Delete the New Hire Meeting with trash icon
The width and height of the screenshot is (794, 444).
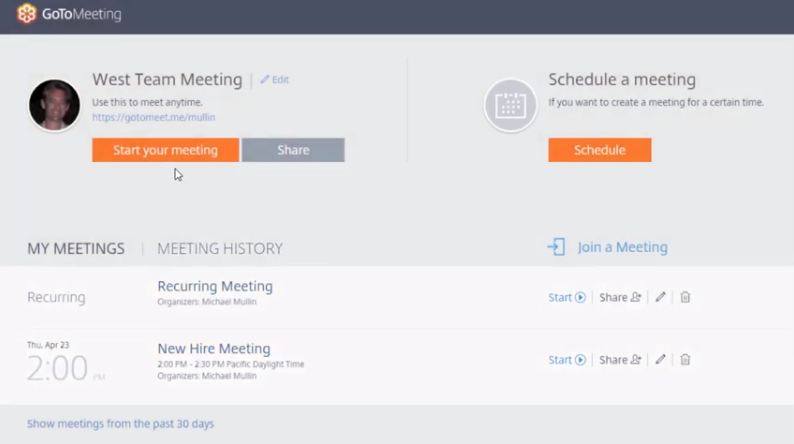(685, 359)
